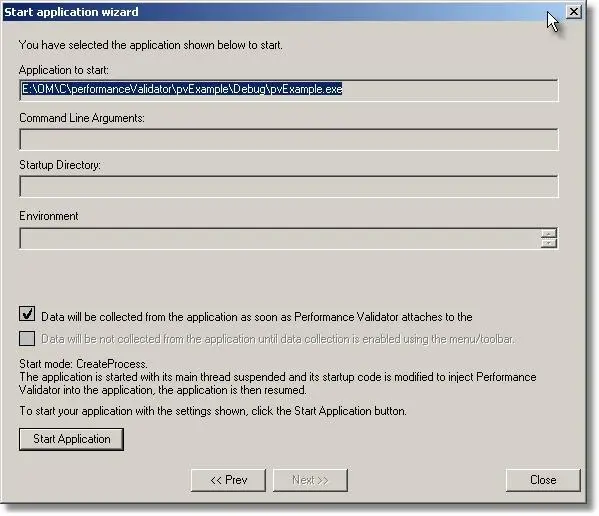Focus the Startup Directory field
Viewport: 599px width, 516px height.
pos(289,186)
